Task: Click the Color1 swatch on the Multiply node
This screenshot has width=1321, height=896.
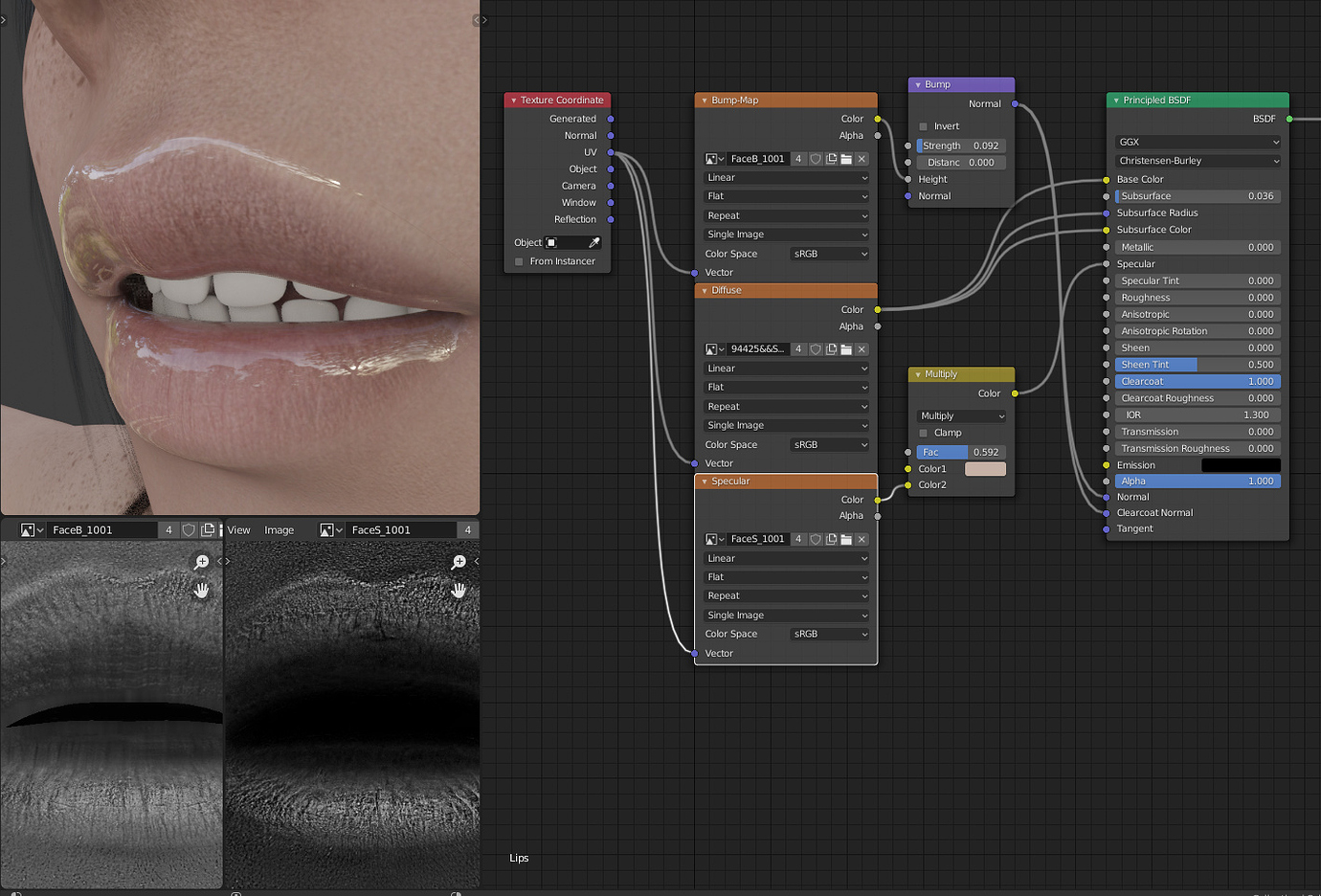Action: point(986,469)
